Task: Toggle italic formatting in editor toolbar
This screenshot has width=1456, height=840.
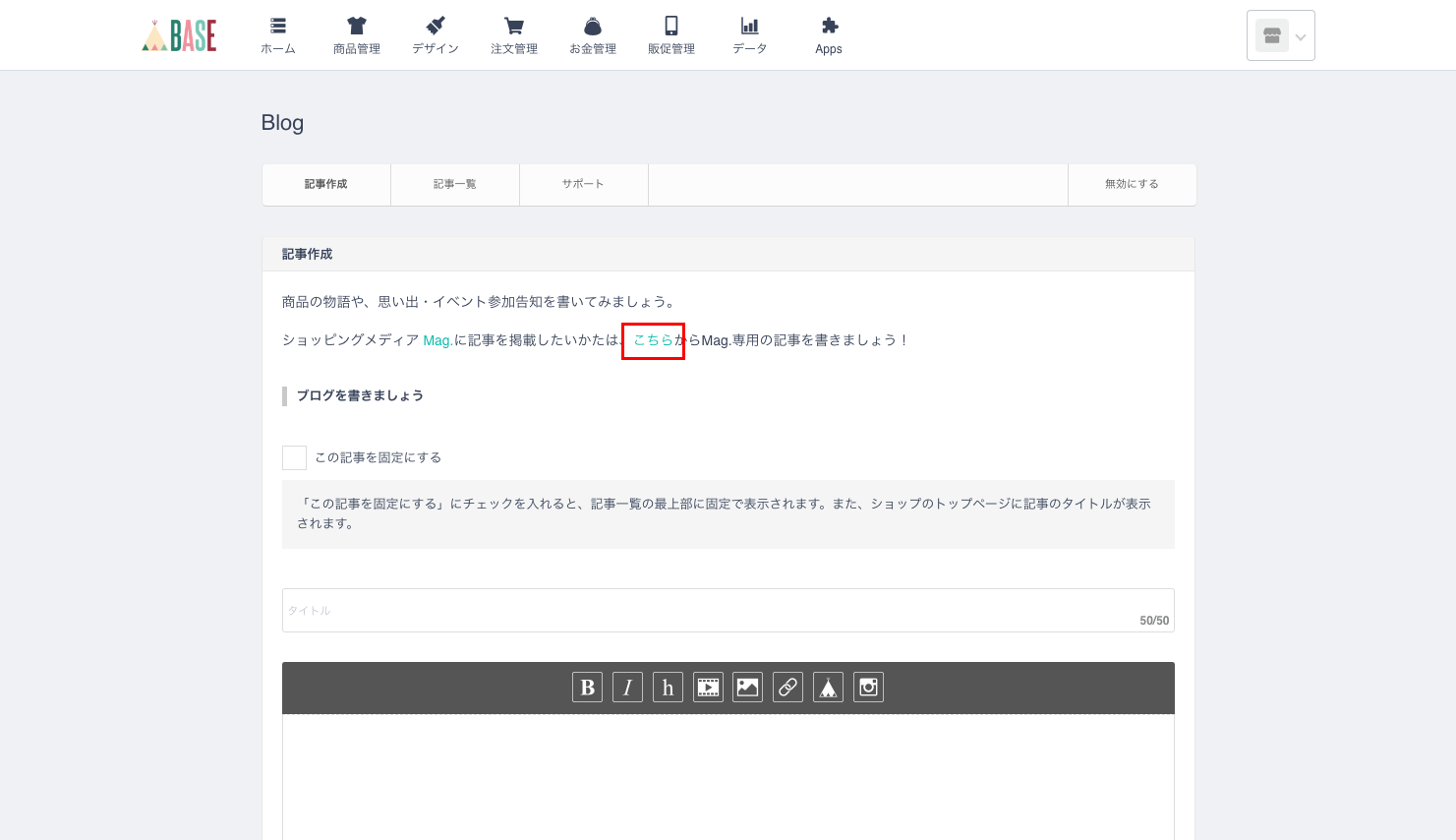Action: pyautogui.click(x=627, y=688)
